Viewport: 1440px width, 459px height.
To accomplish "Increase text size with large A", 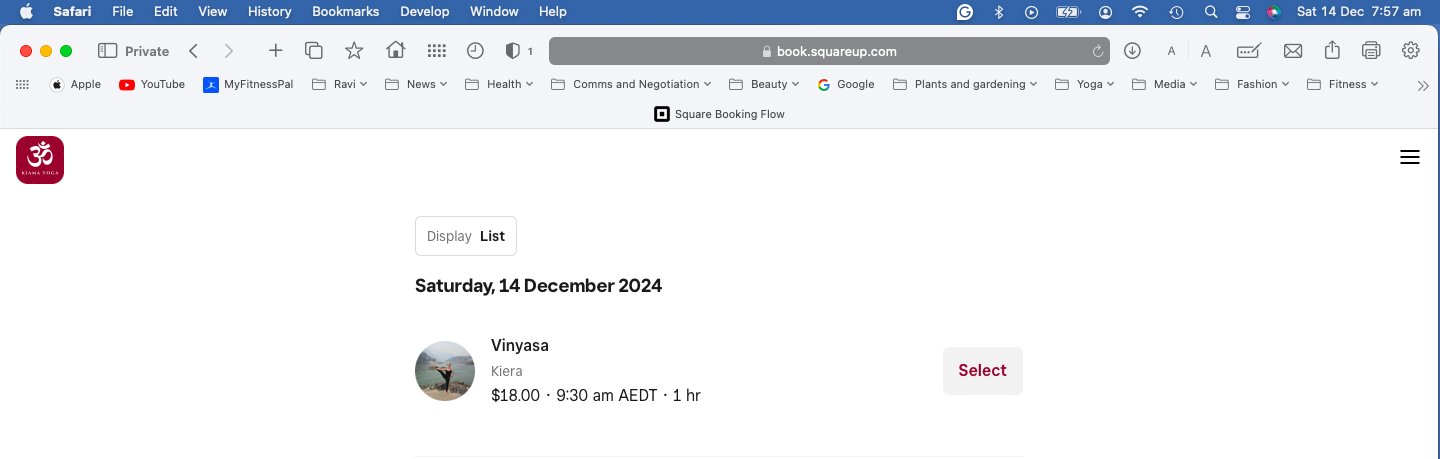I will [1206, 51].
